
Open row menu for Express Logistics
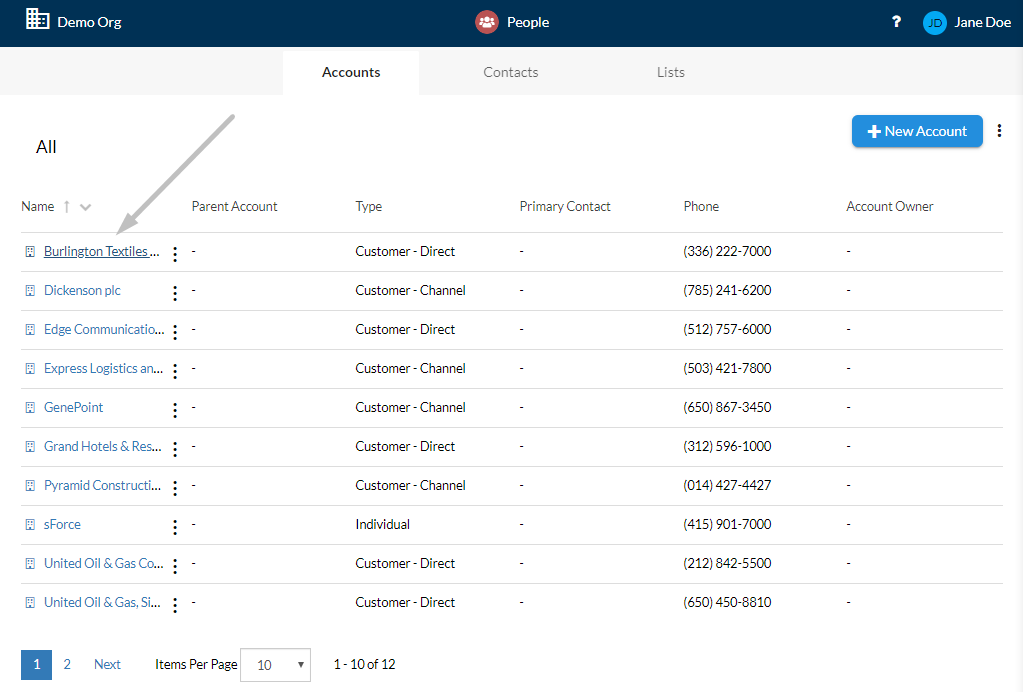point(175,372)
